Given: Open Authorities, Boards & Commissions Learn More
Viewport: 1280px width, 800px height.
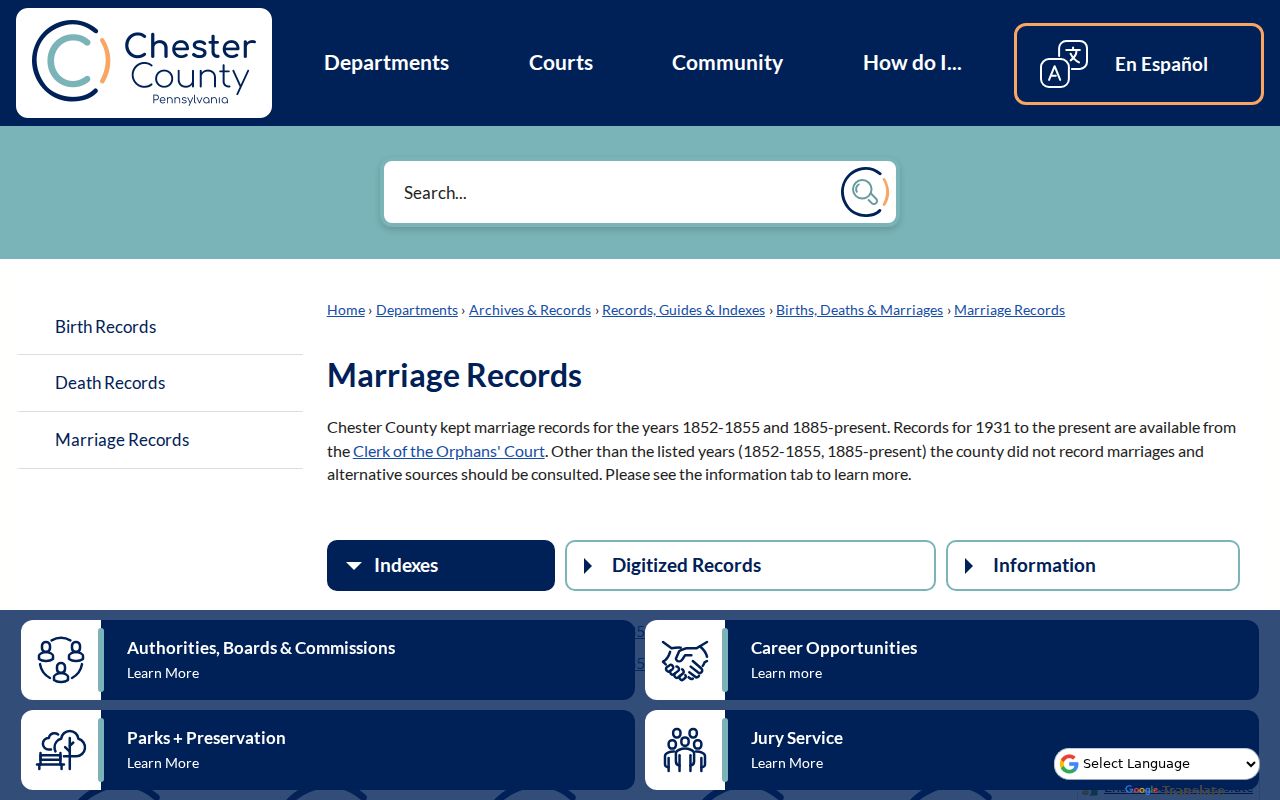Looking at the screenshot, I should point(163,673).
